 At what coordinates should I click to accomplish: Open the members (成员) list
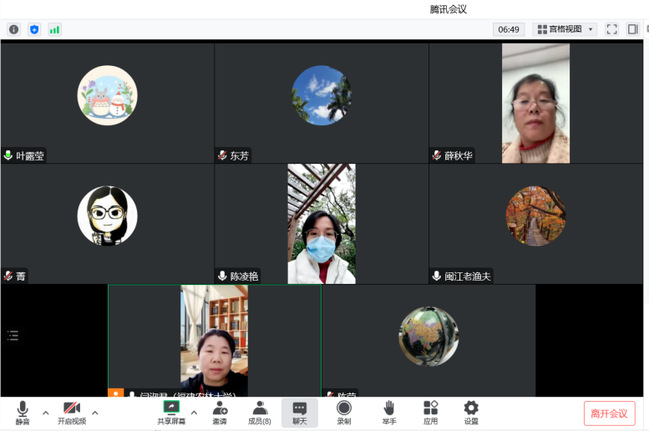click(259, 412)
